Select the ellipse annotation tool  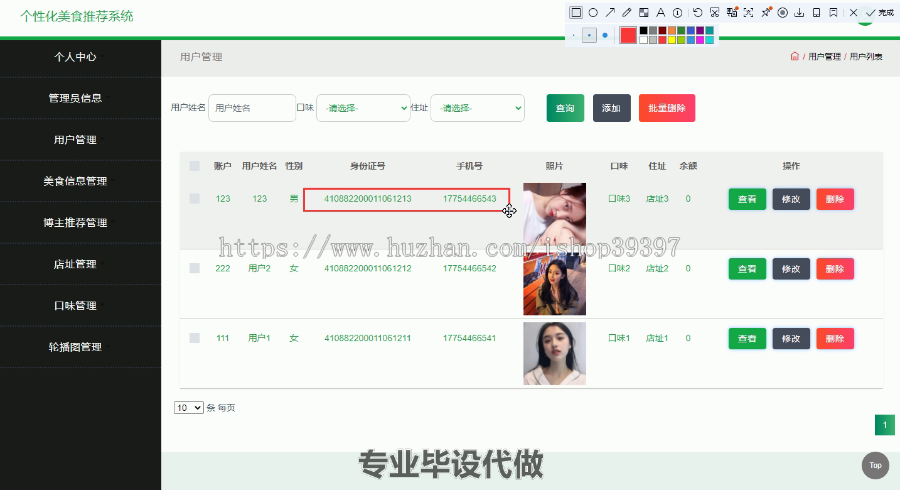593,13
